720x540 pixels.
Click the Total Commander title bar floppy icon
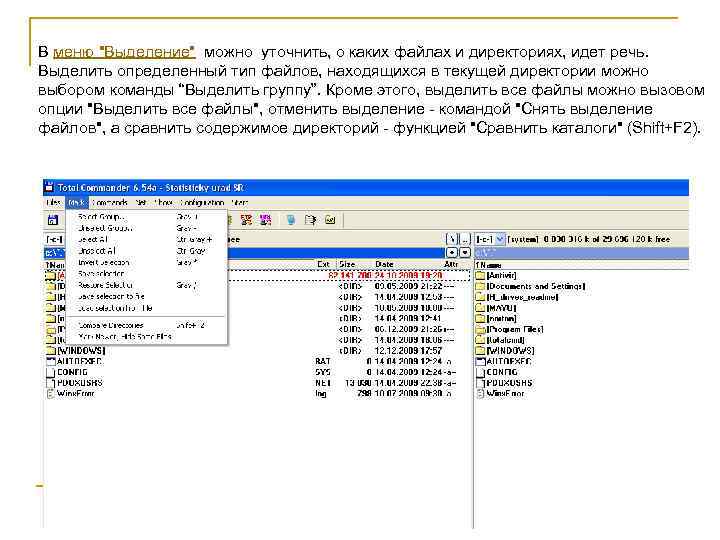tap(49, 187)
